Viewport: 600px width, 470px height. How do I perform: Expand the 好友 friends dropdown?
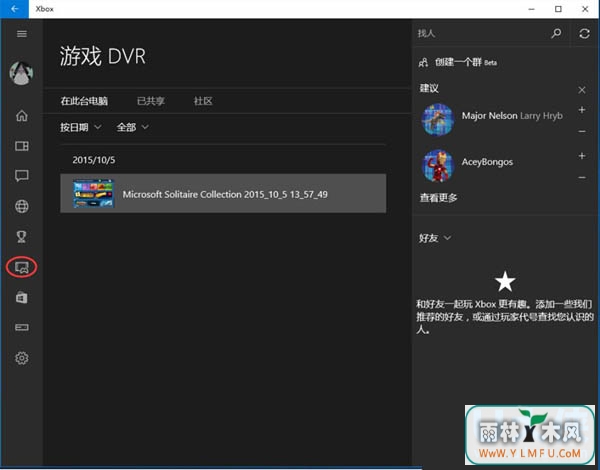point(435,238)
